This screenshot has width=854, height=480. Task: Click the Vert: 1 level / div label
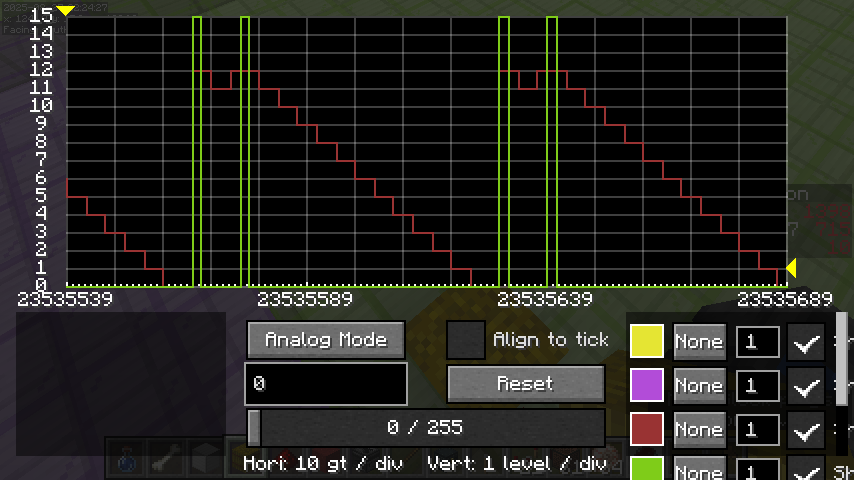coord(517,464)
